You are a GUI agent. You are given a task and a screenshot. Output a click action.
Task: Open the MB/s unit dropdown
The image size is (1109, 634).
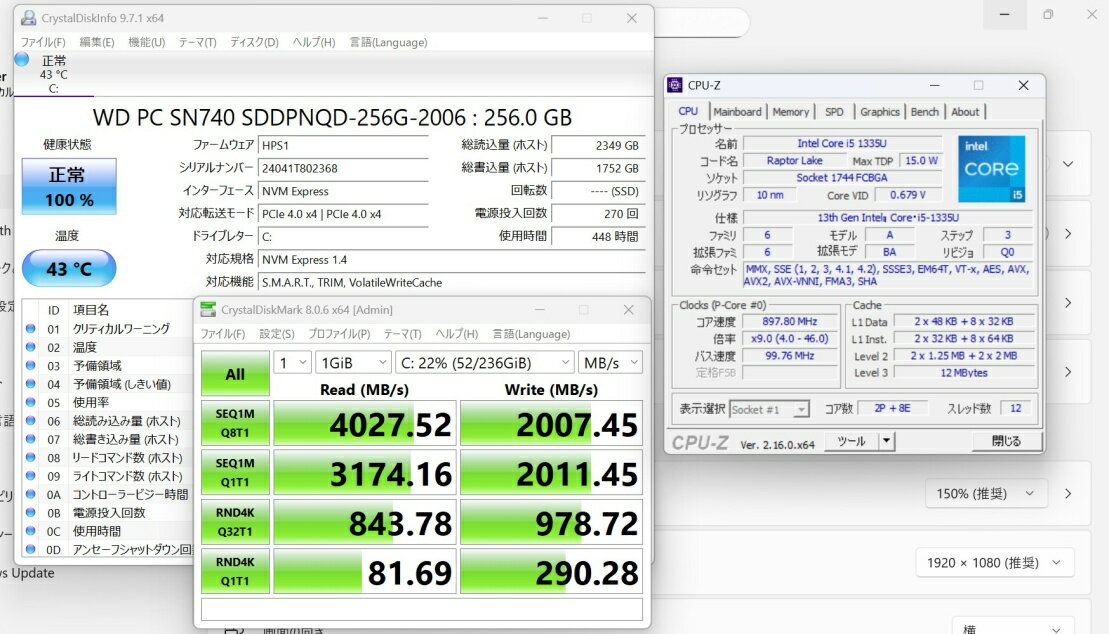(x=609, y=362)
